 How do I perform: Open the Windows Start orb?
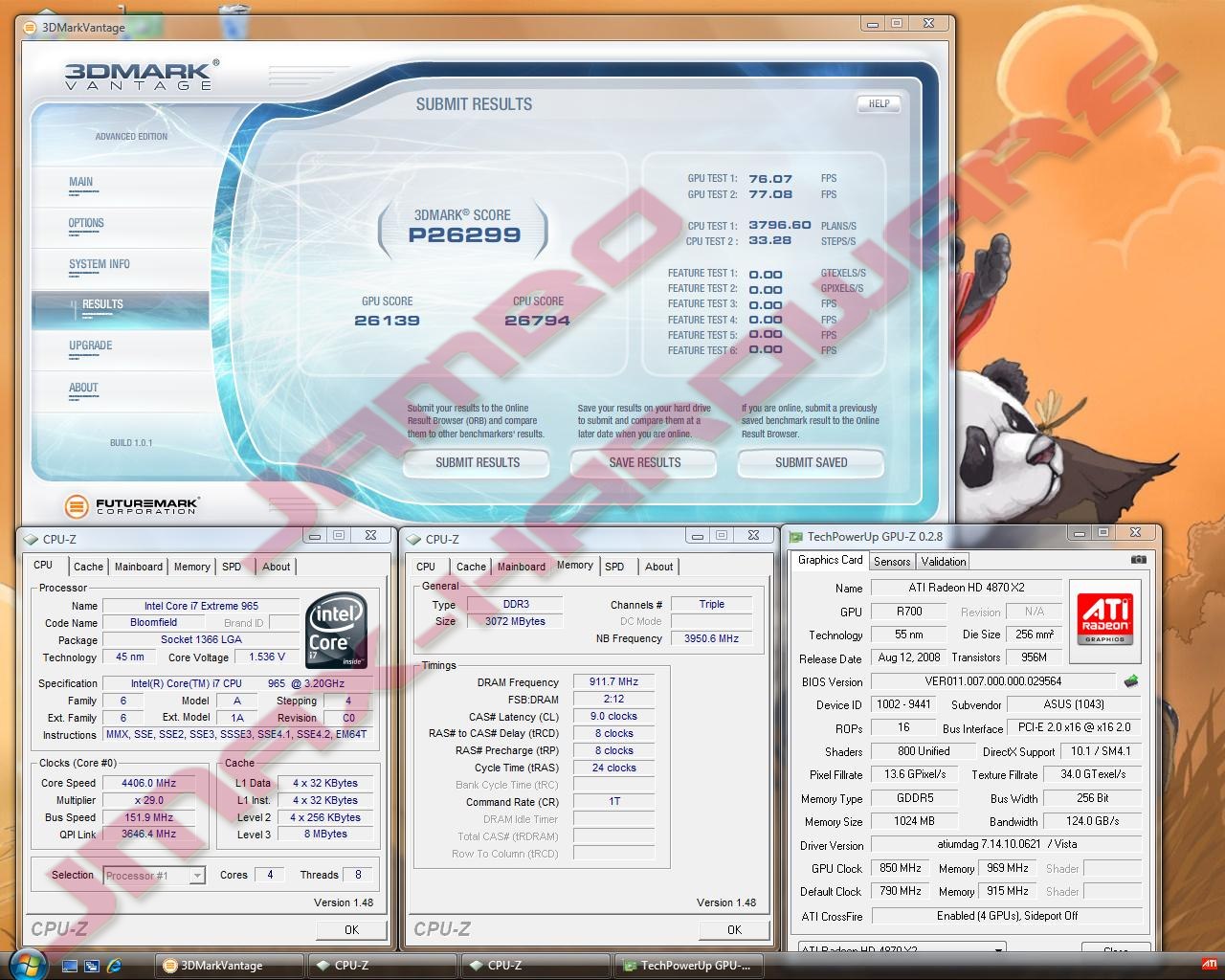pyautogui.click(x=27, y=965)
